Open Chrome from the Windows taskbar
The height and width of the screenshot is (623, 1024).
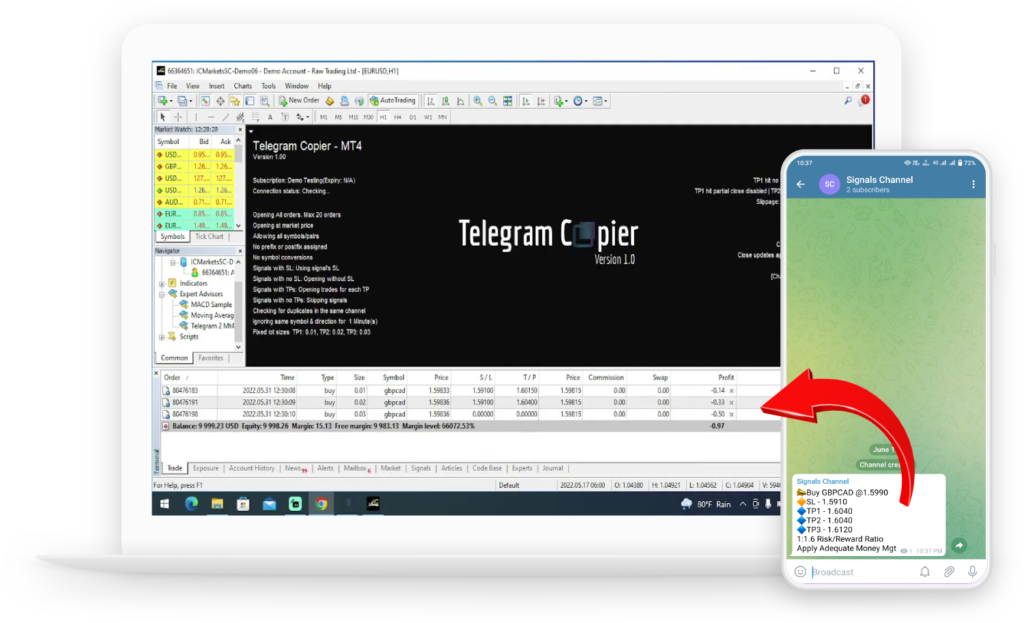click(x=322, y=504)
